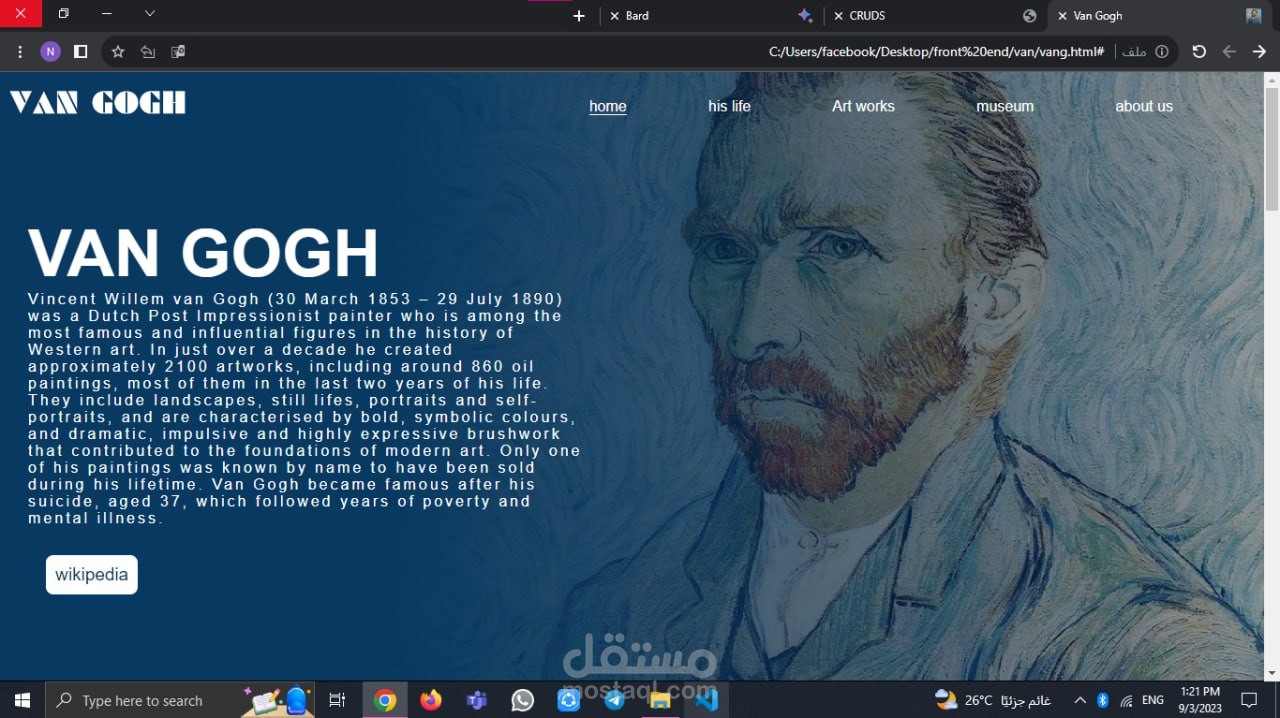Open the his life nav link

(x=729, y=106)
